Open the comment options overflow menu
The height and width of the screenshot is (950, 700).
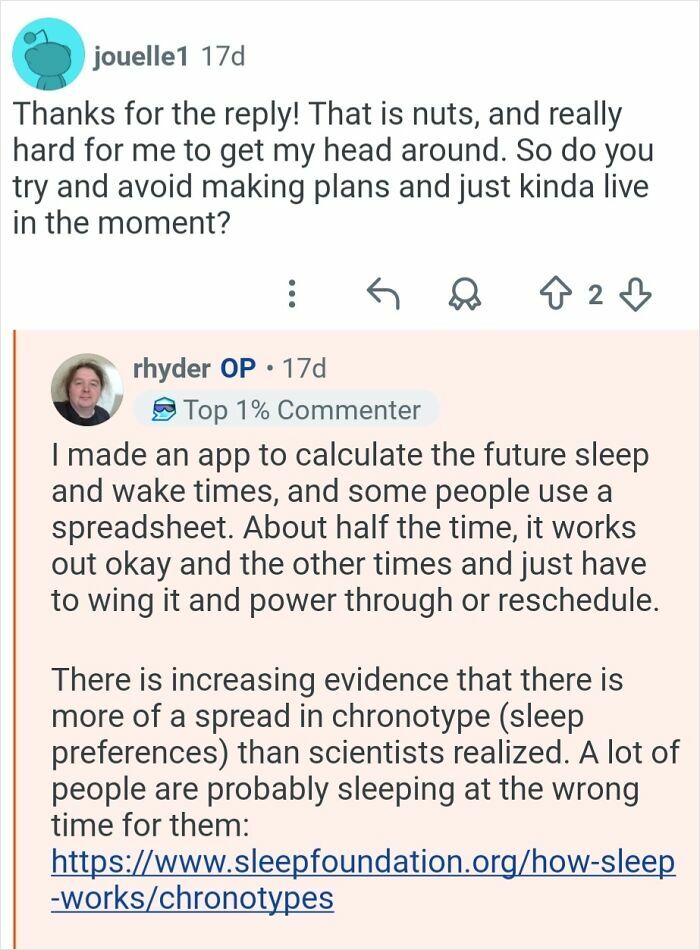tap(291, 294)
